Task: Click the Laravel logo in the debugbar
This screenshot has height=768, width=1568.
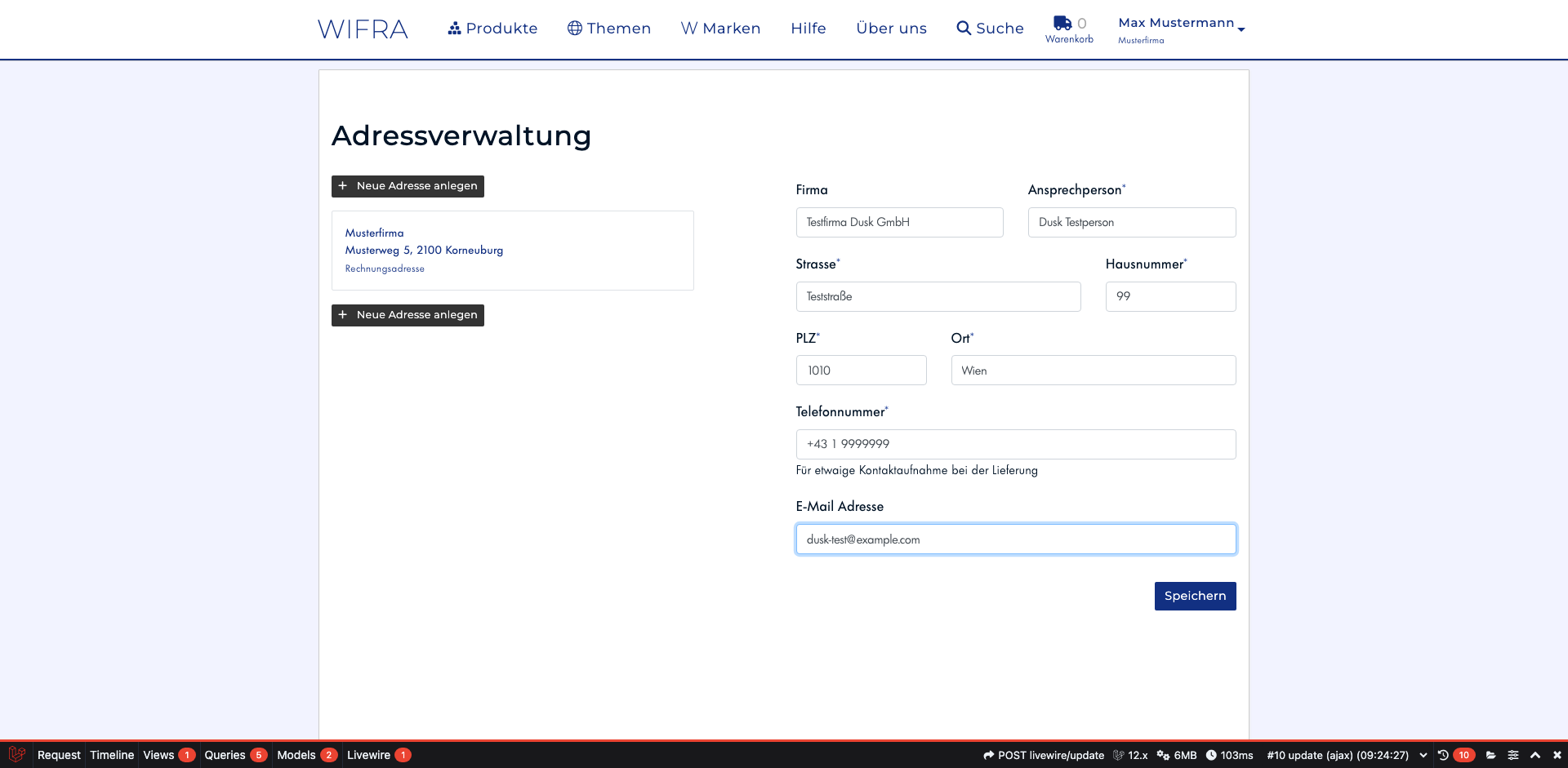Action: (16, 755)
